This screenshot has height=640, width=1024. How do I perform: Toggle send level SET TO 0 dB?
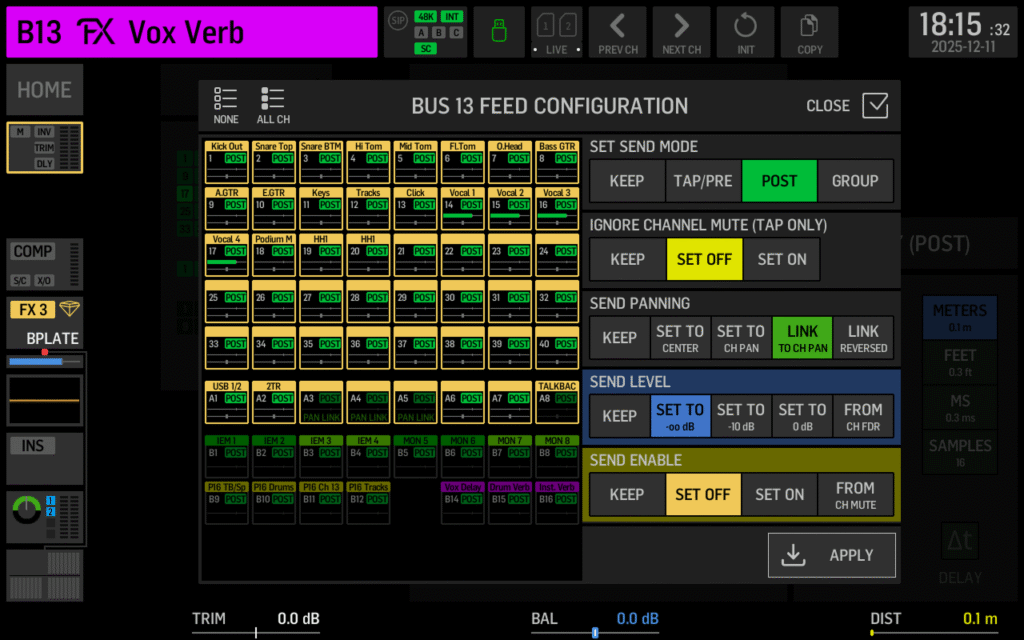point(802,415)
